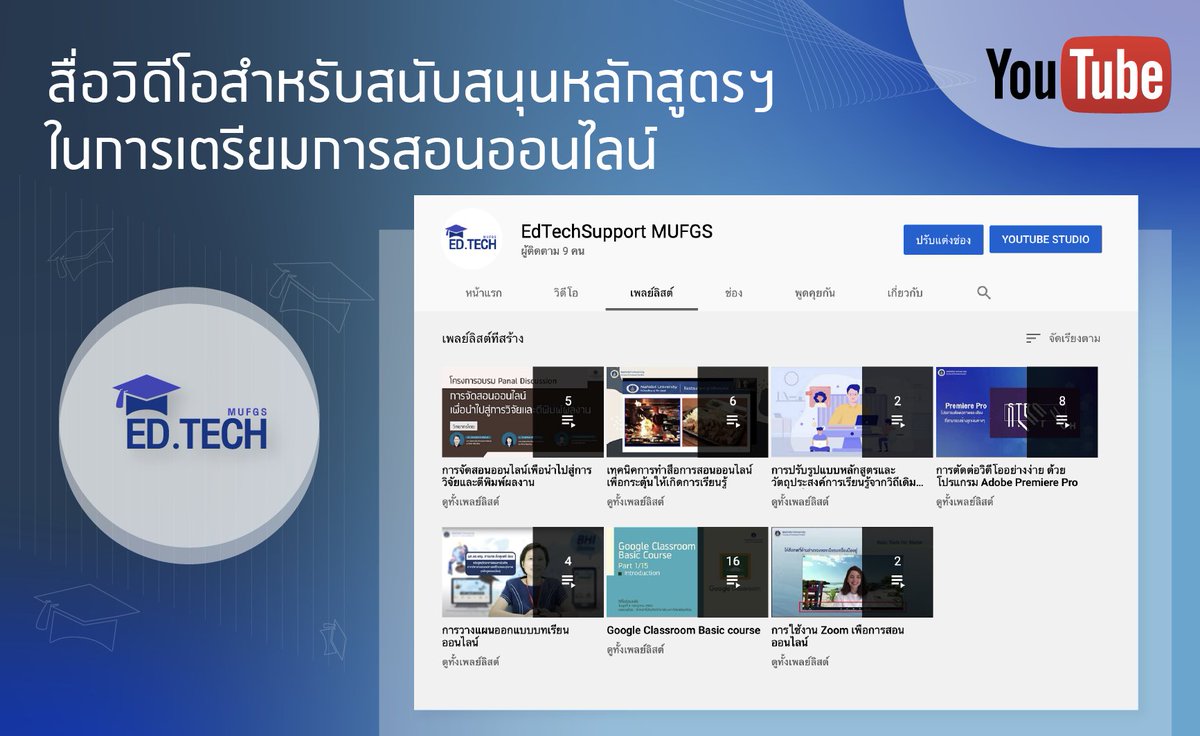Click title เทคนิคการทำสื่อการสอนออนไลน์
The height and width of the screenshot is (736, 1200).
680,476
